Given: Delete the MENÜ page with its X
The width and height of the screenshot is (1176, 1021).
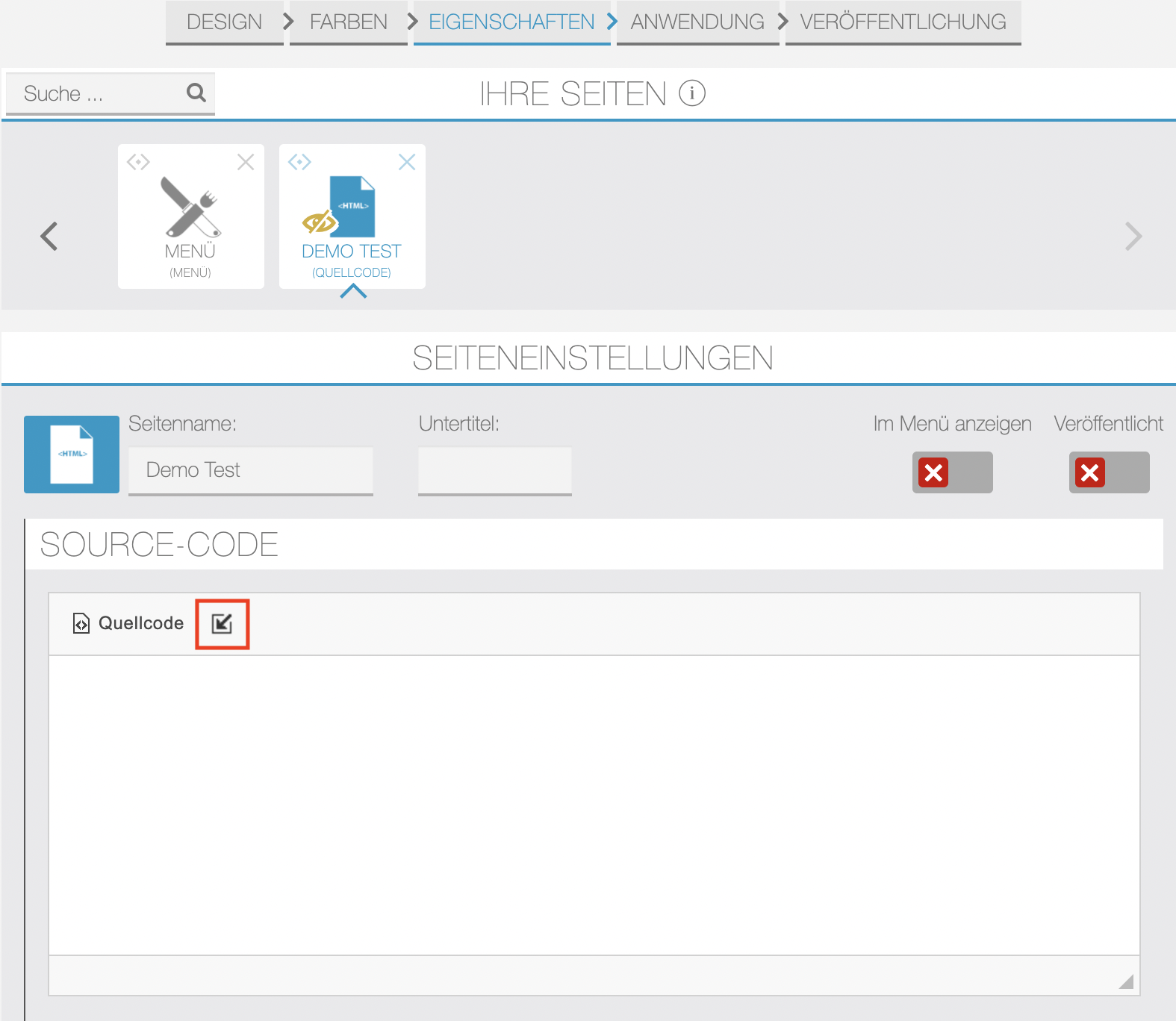Looking at the screenshot, I should [246, 162].
